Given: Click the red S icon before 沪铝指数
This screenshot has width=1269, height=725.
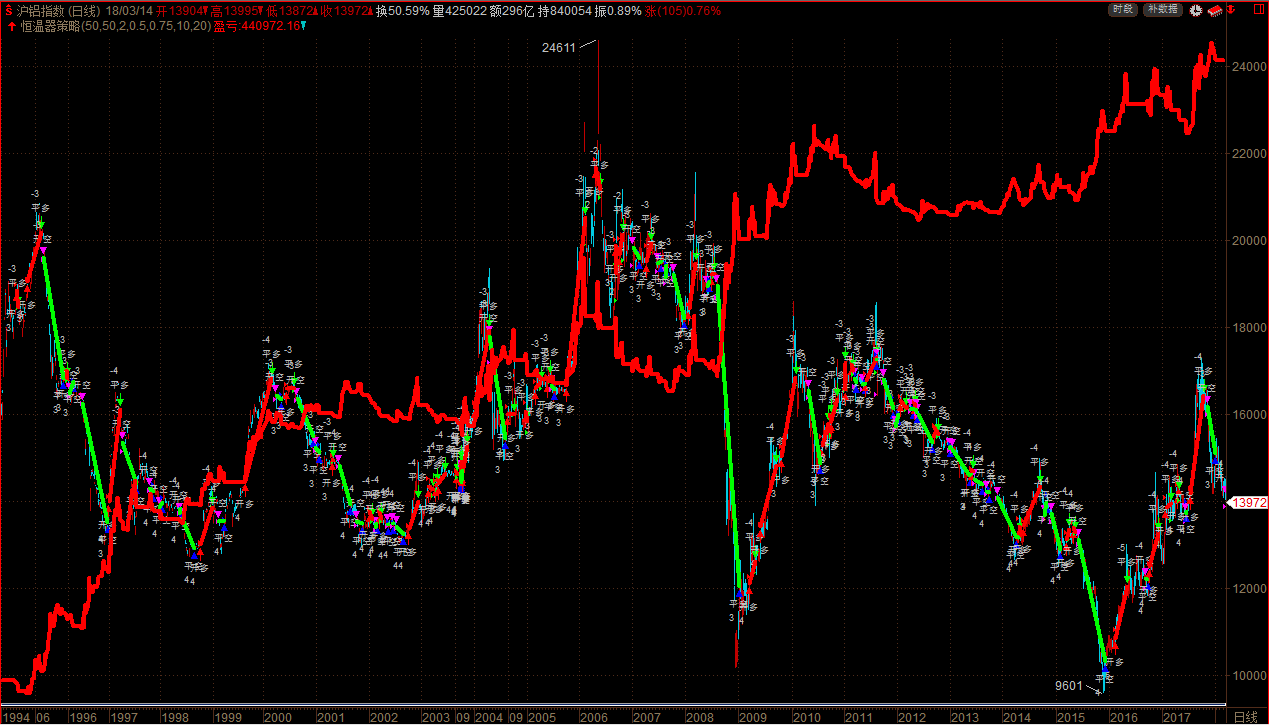Looking at the screenshot, I should (10, 10).
